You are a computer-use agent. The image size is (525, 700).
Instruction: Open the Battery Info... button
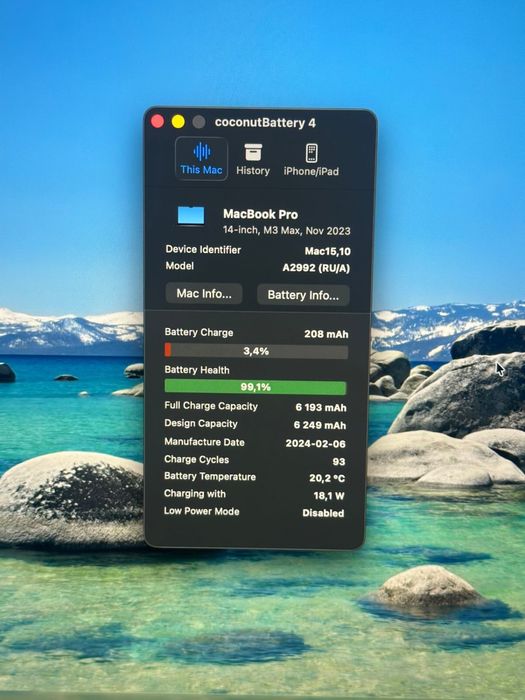point(303,295)
